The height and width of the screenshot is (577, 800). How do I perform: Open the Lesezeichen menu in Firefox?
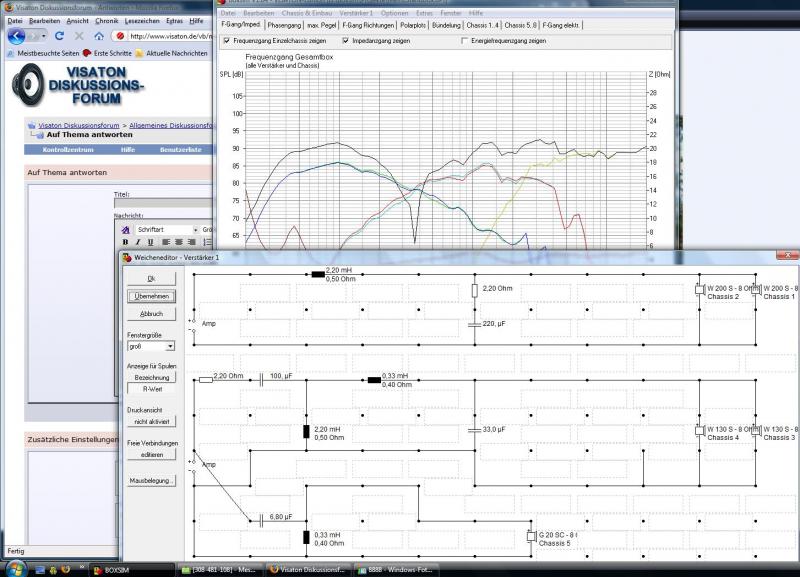141,20
